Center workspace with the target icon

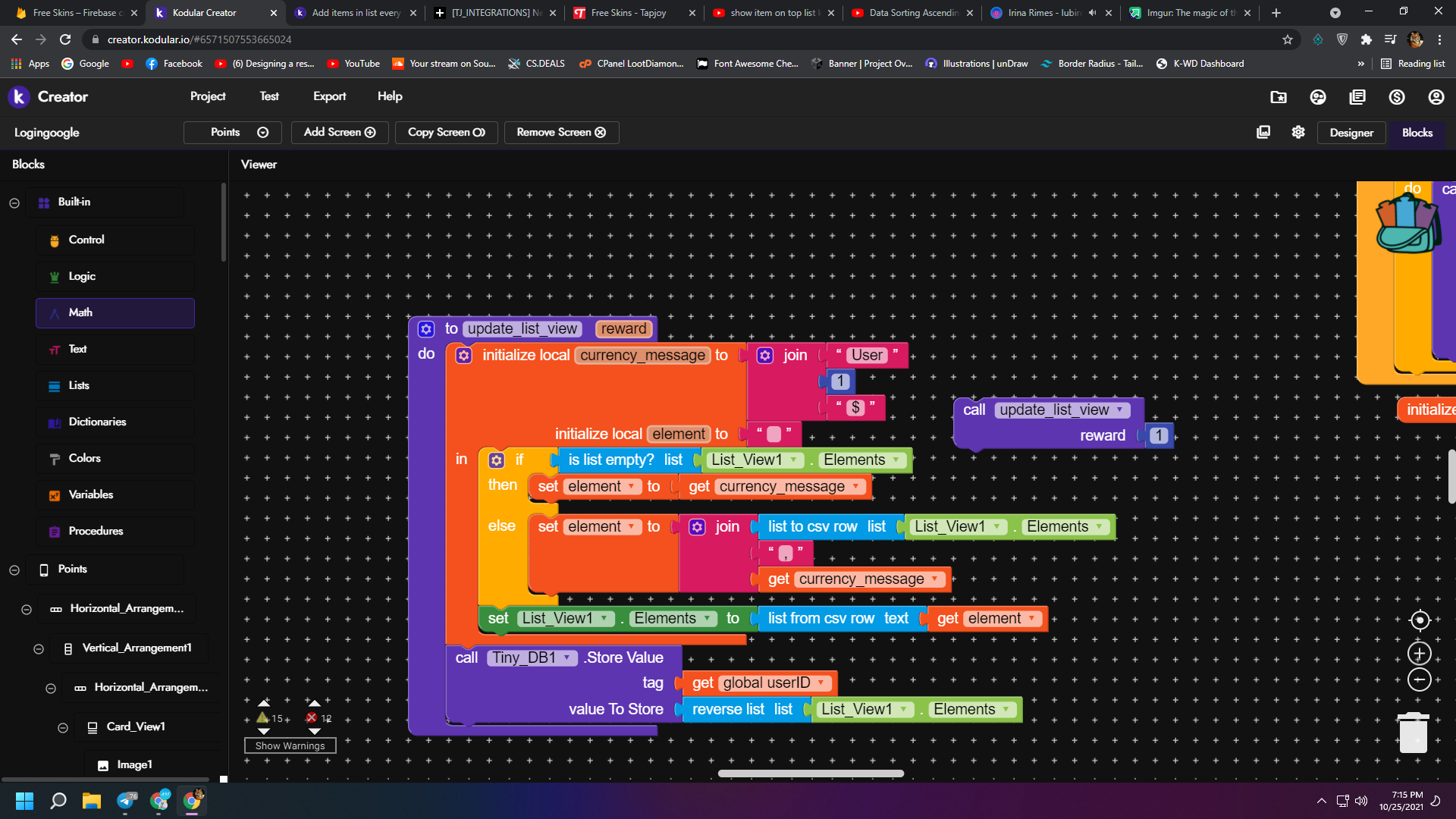pyautogui.click(x=1420, y=620)
